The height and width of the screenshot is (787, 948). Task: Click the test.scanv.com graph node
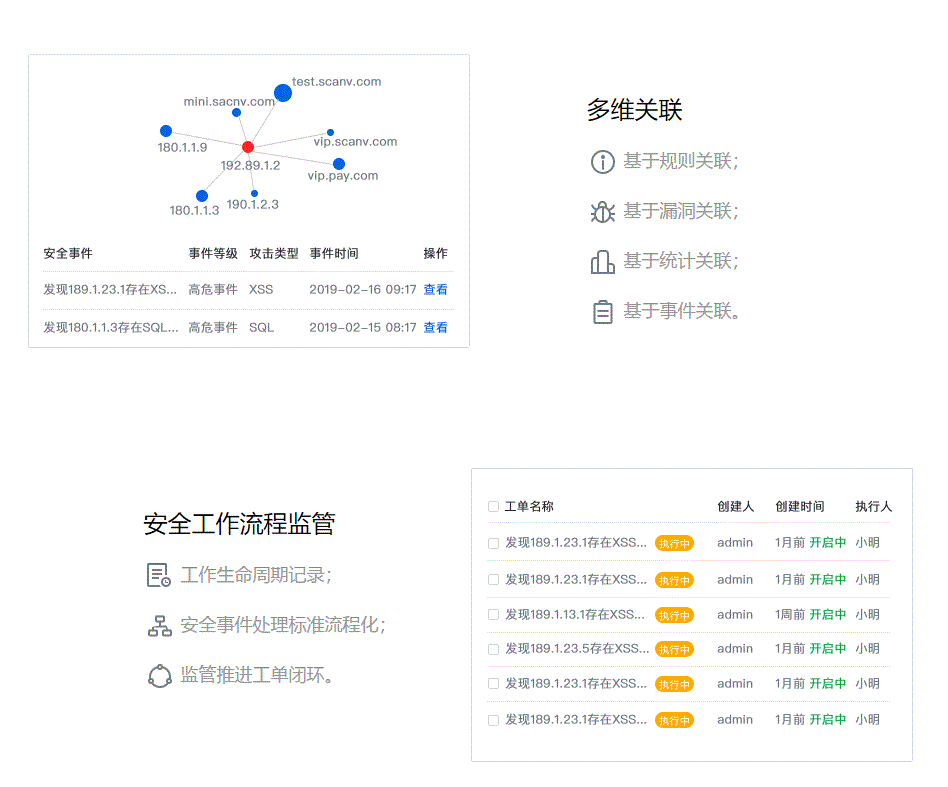pos(283,93)
